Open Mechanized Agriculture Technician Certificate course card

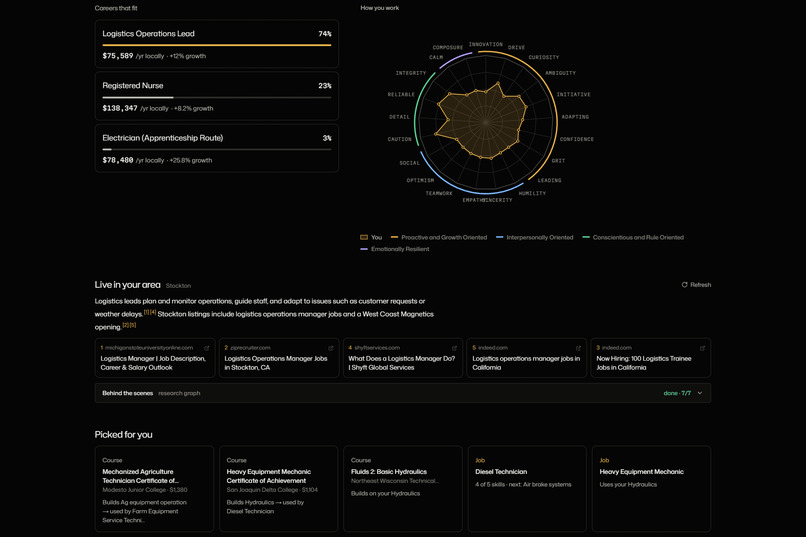(154, 489)
